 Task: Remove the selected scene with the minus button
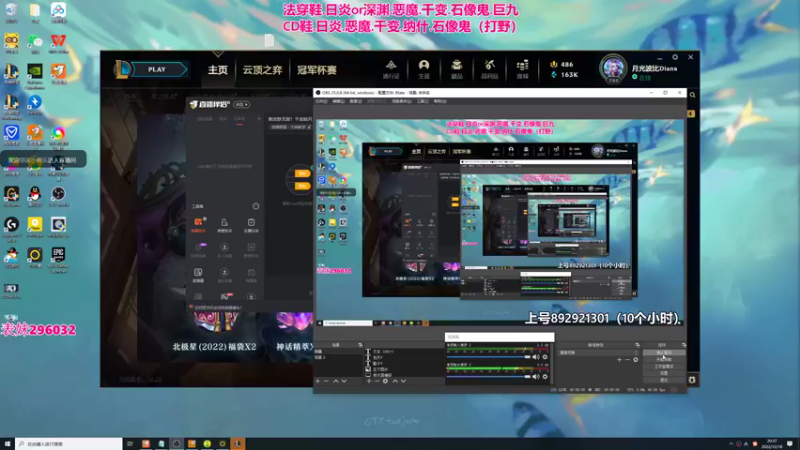326,381
